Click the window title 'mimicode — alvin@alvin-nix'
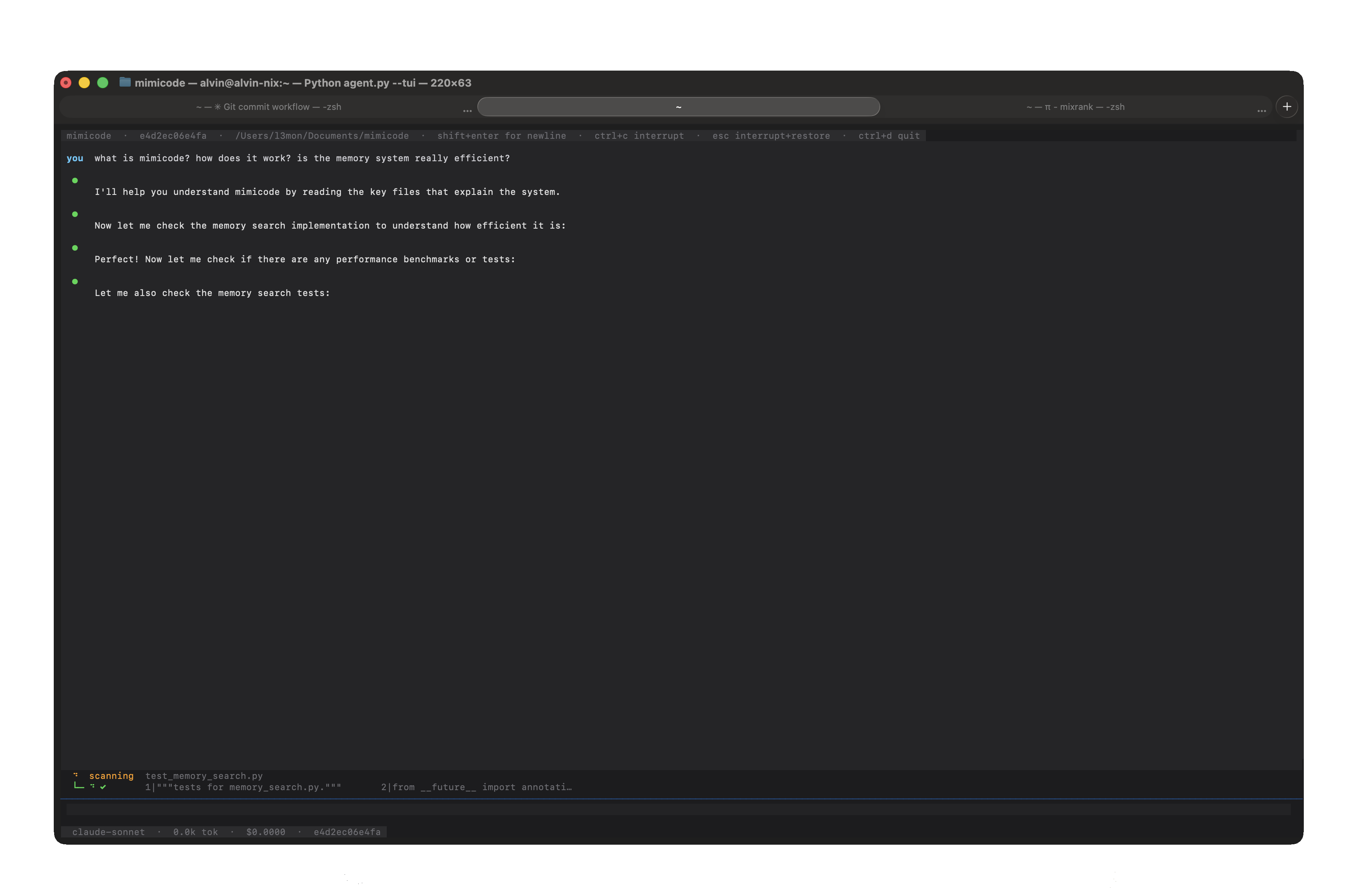 coord(302,82)
